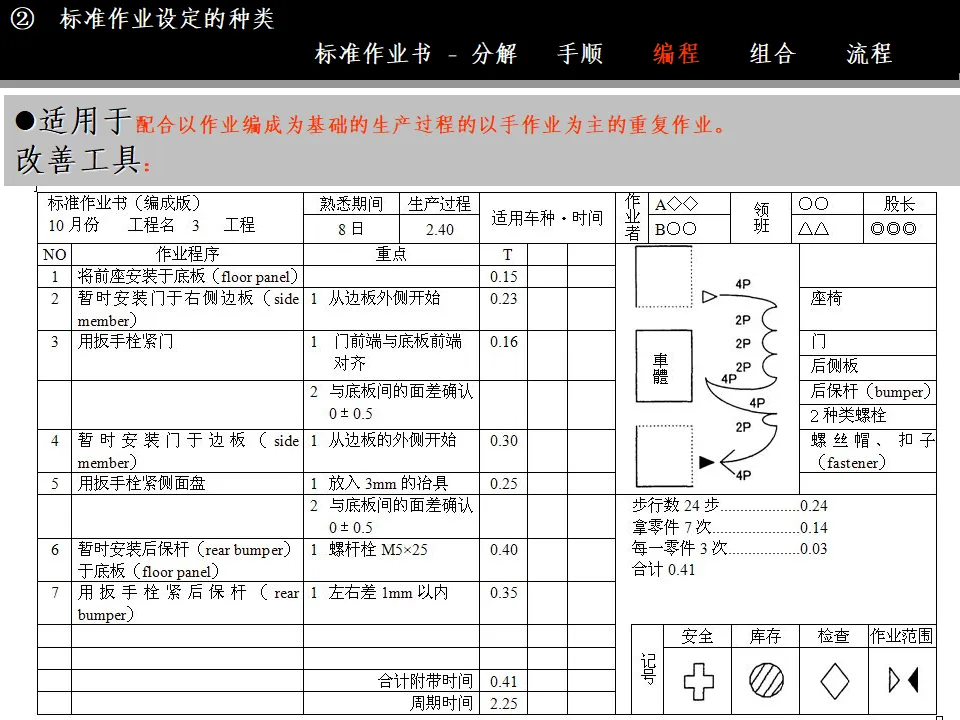Screen dimensions: 960x720
Task: Click the 后保杆（bumper） parts label
Action: (870, 391)
